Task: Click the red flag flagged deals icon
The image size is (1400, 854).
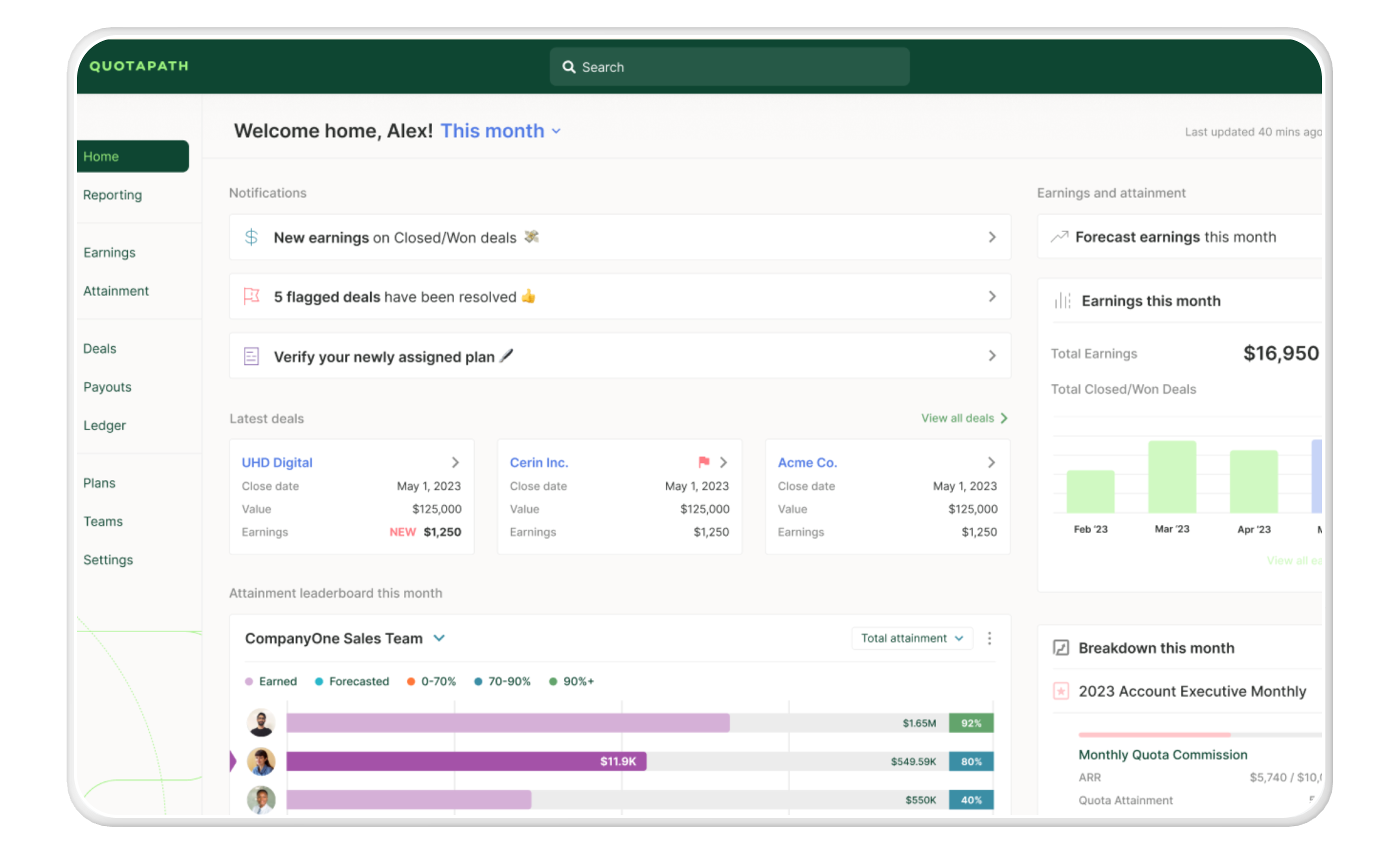Action: tap(251, 296)
